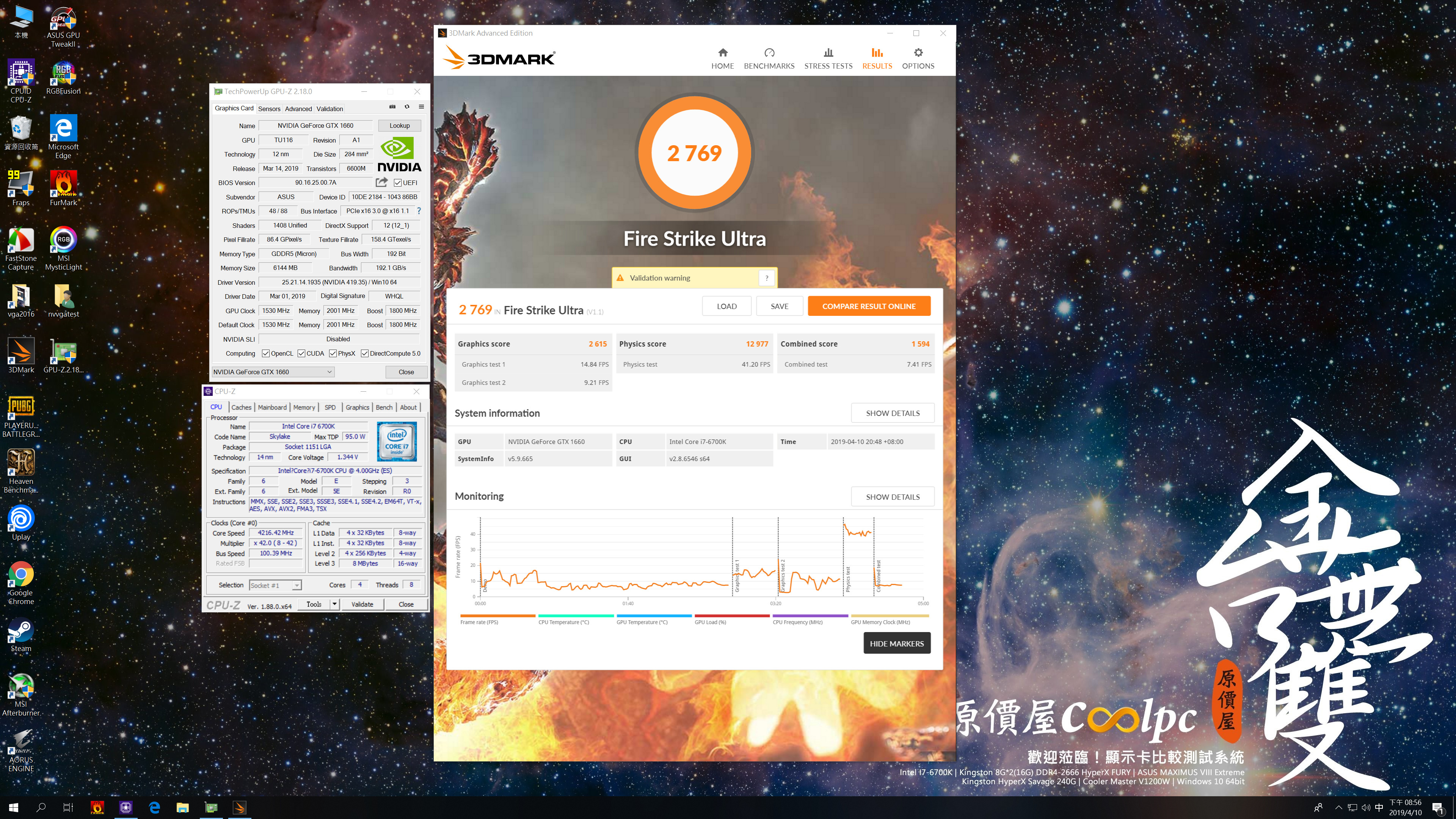
Task: Click BIOS version share/export icon in GPU-Z
Action: click(x=381, y=182)
